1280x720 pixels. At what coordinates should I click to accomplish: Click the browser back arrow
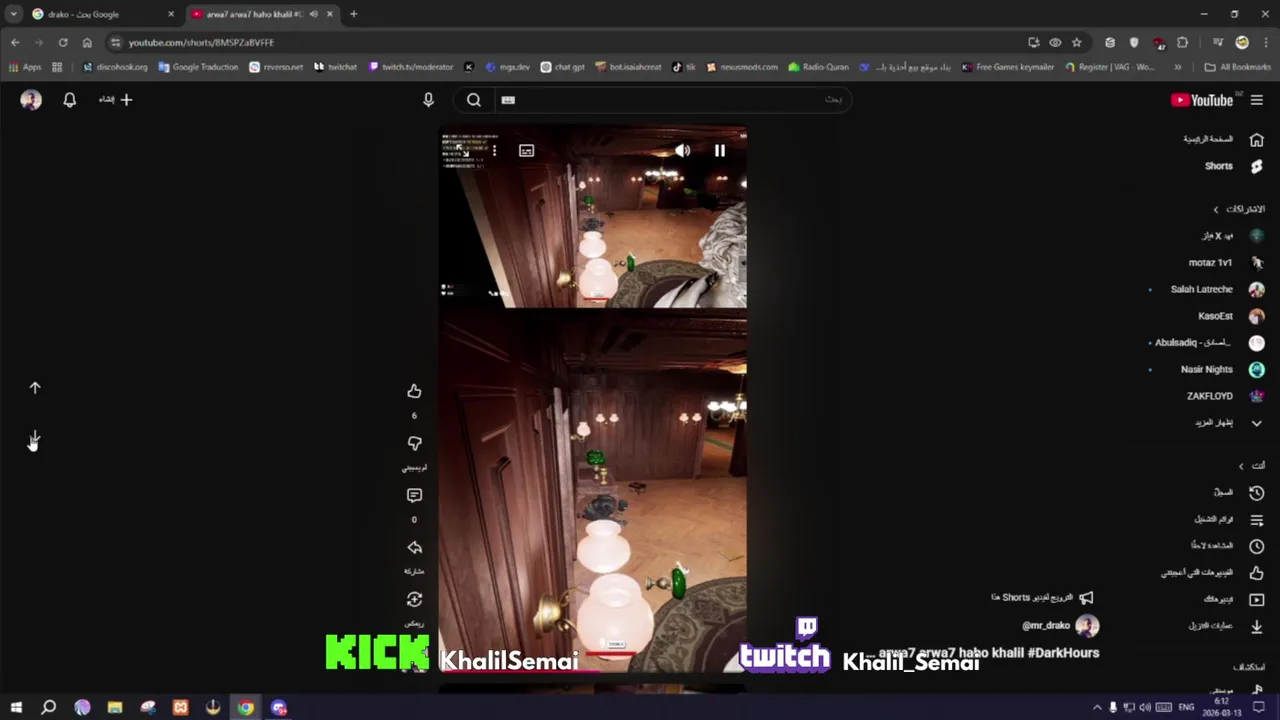coord(15,42)
